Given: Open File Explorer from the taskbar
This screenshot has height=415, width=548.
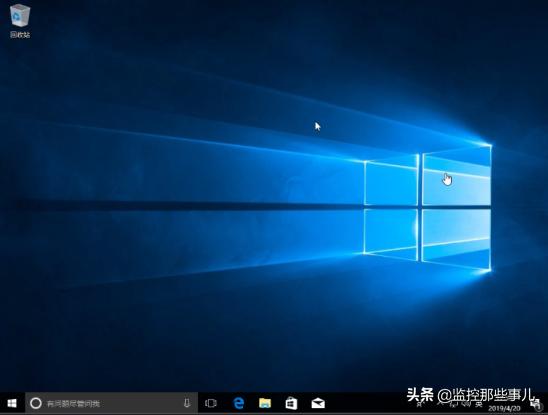Looking at the screenshot, I should pos(265,403).
